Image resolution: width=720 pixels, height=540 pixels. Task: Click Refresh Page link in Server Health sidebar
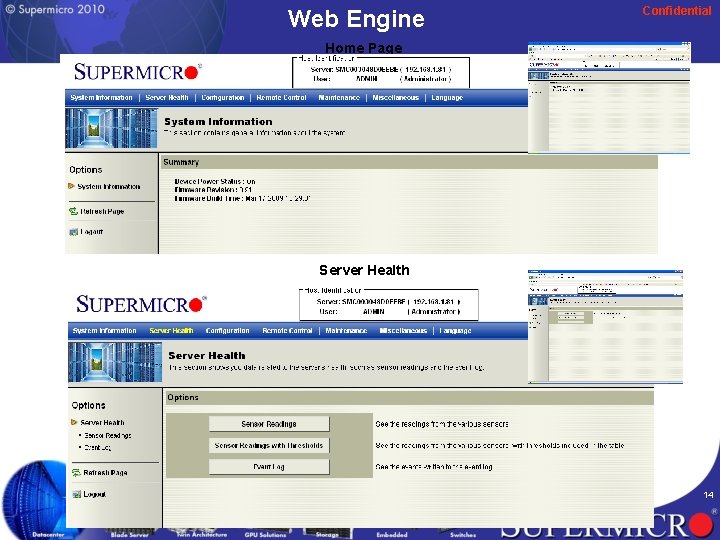click(x=105, y=472)
